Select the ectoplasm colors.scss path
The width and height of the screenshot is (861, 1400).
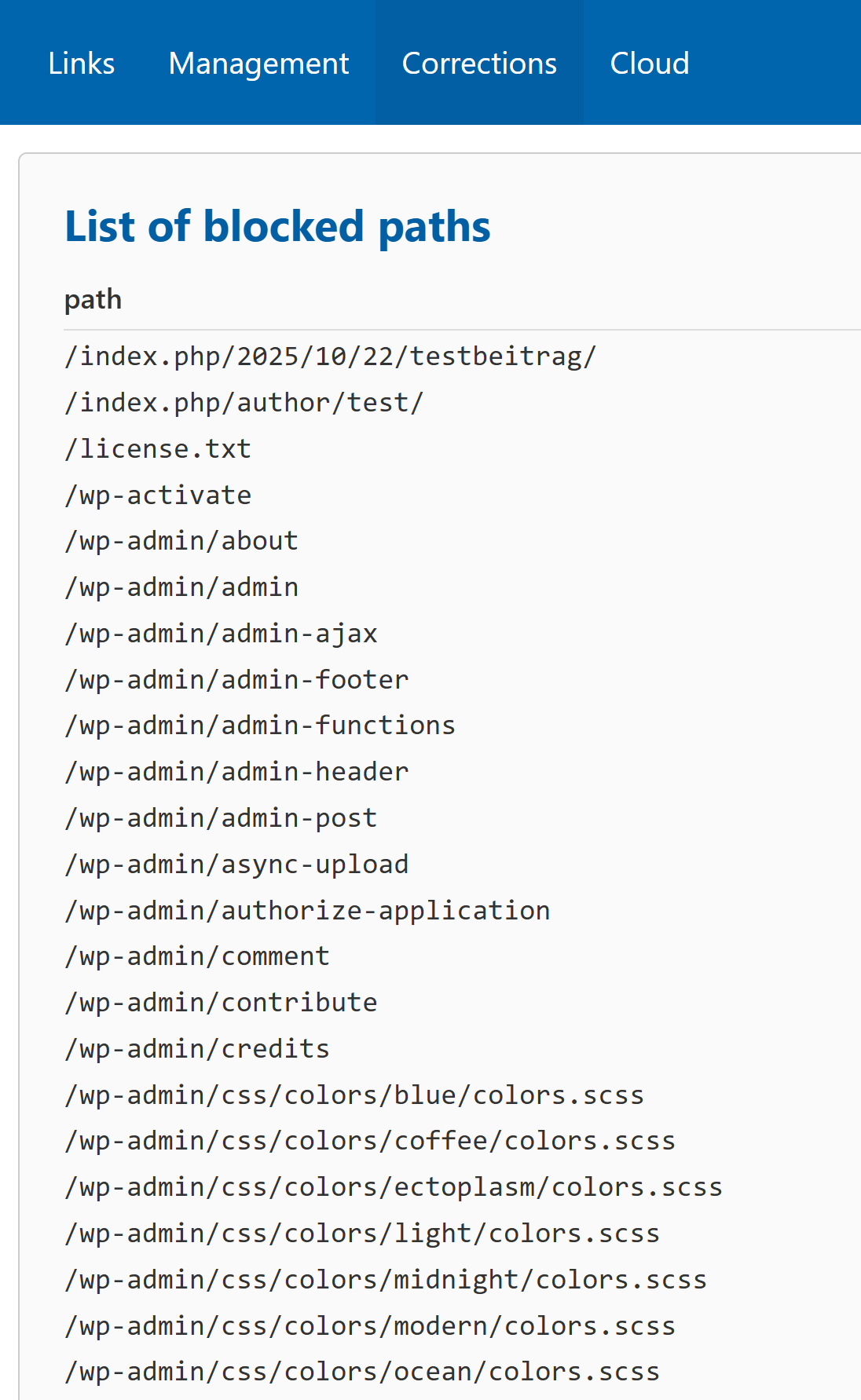coord(393,1186)
